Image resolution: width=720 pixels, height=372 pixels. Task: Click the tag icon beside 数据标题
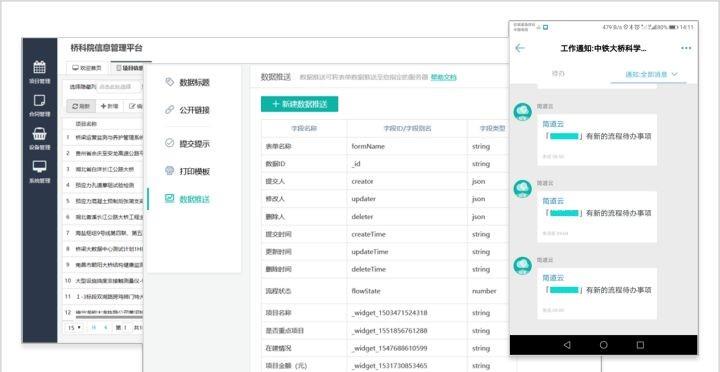[169, 82]
